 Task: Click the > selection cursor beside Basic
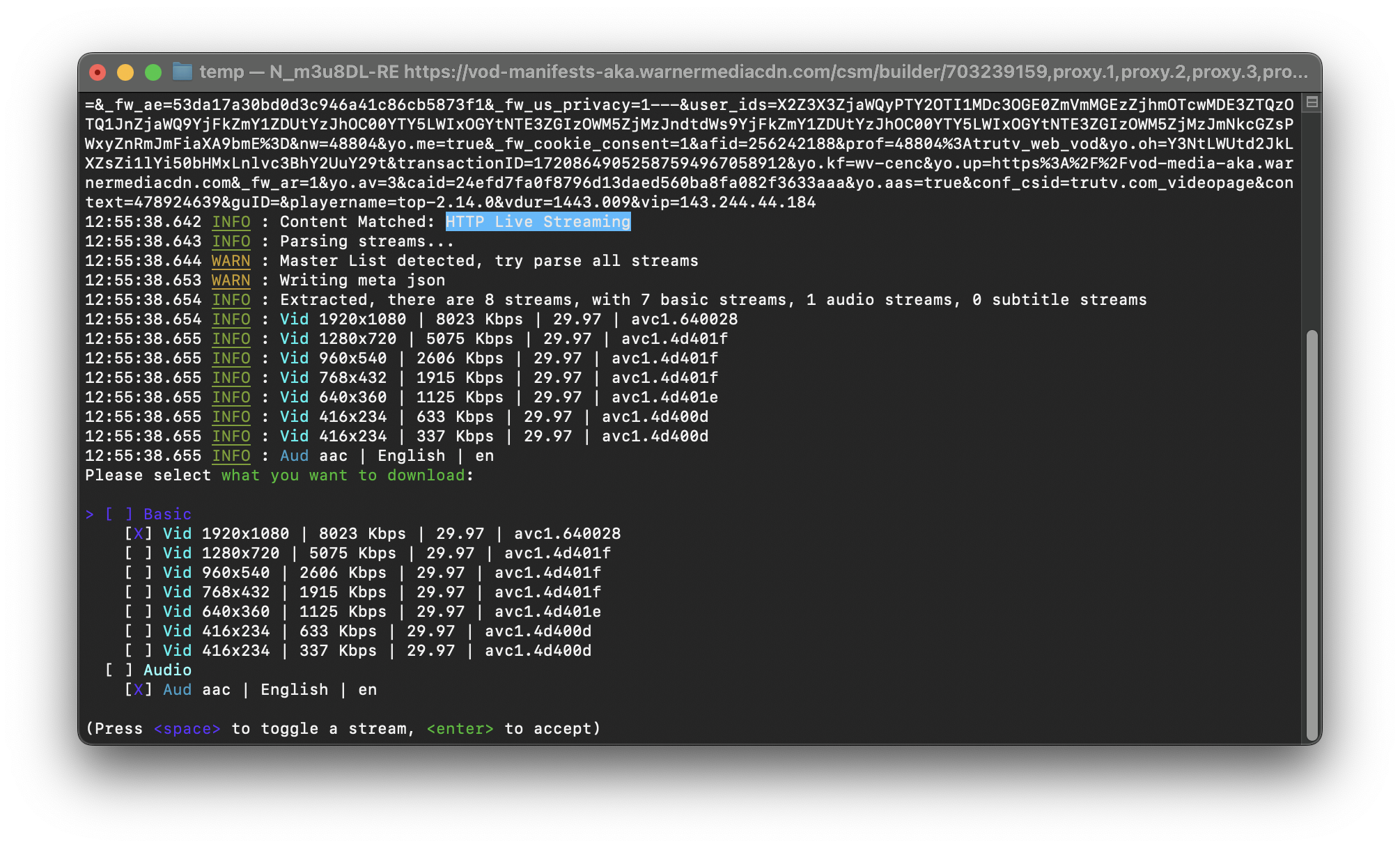click(x=89, y=515)
